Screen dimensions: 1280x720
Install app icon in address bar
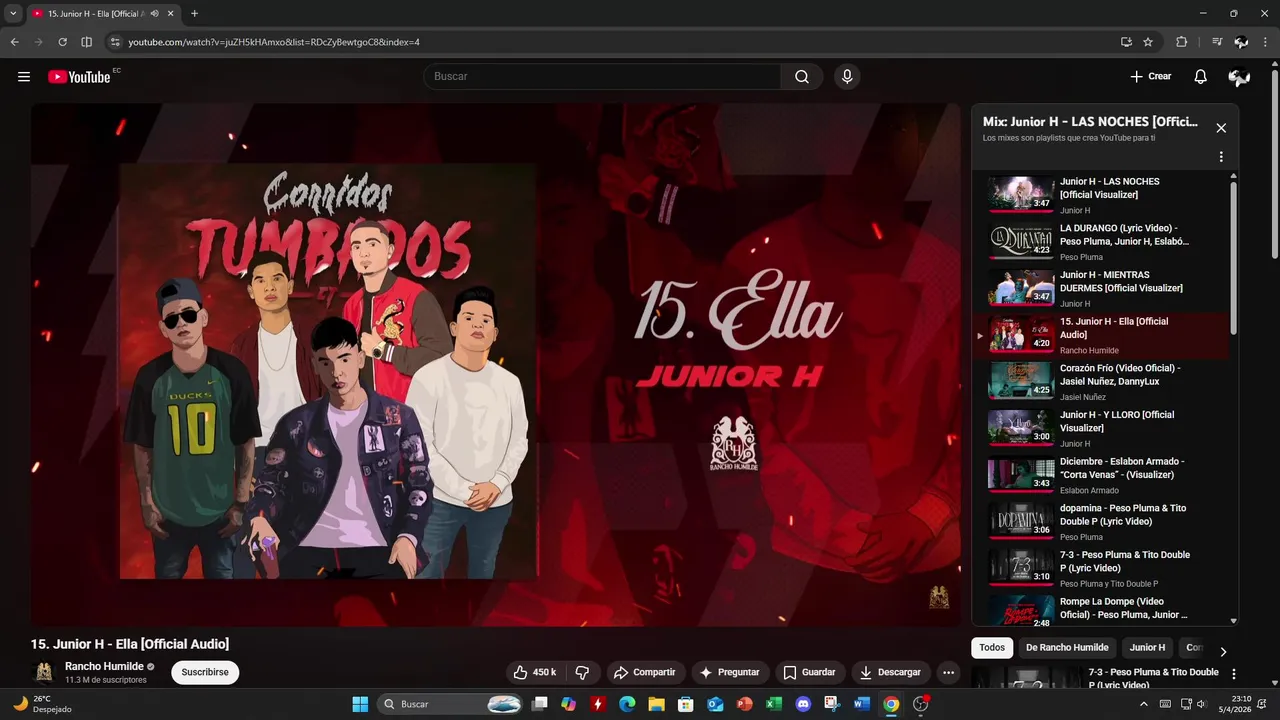pyautogui.click(x=1126, y=42)
